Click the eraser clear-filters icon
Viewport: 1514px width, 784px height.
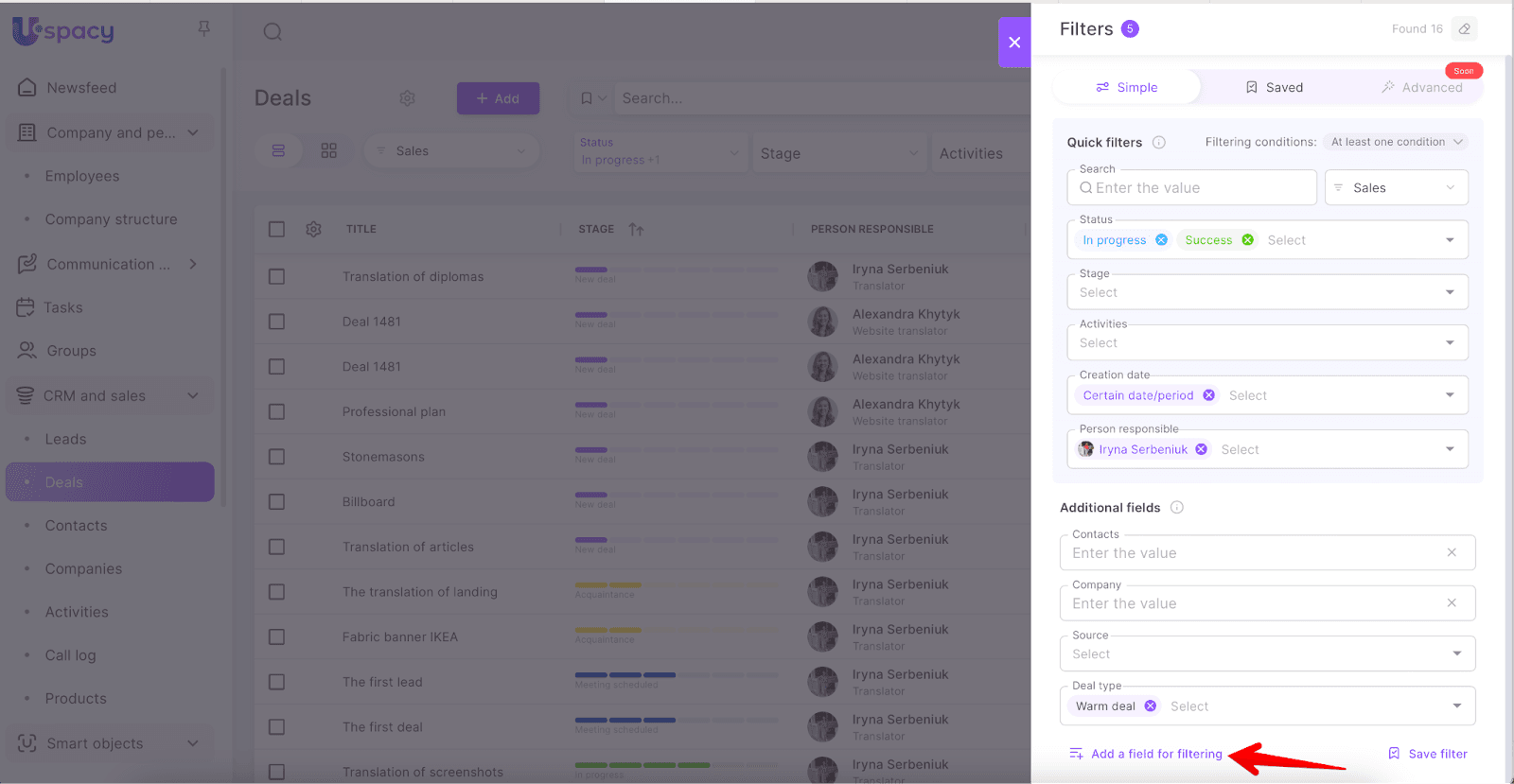click(1464, 29)
